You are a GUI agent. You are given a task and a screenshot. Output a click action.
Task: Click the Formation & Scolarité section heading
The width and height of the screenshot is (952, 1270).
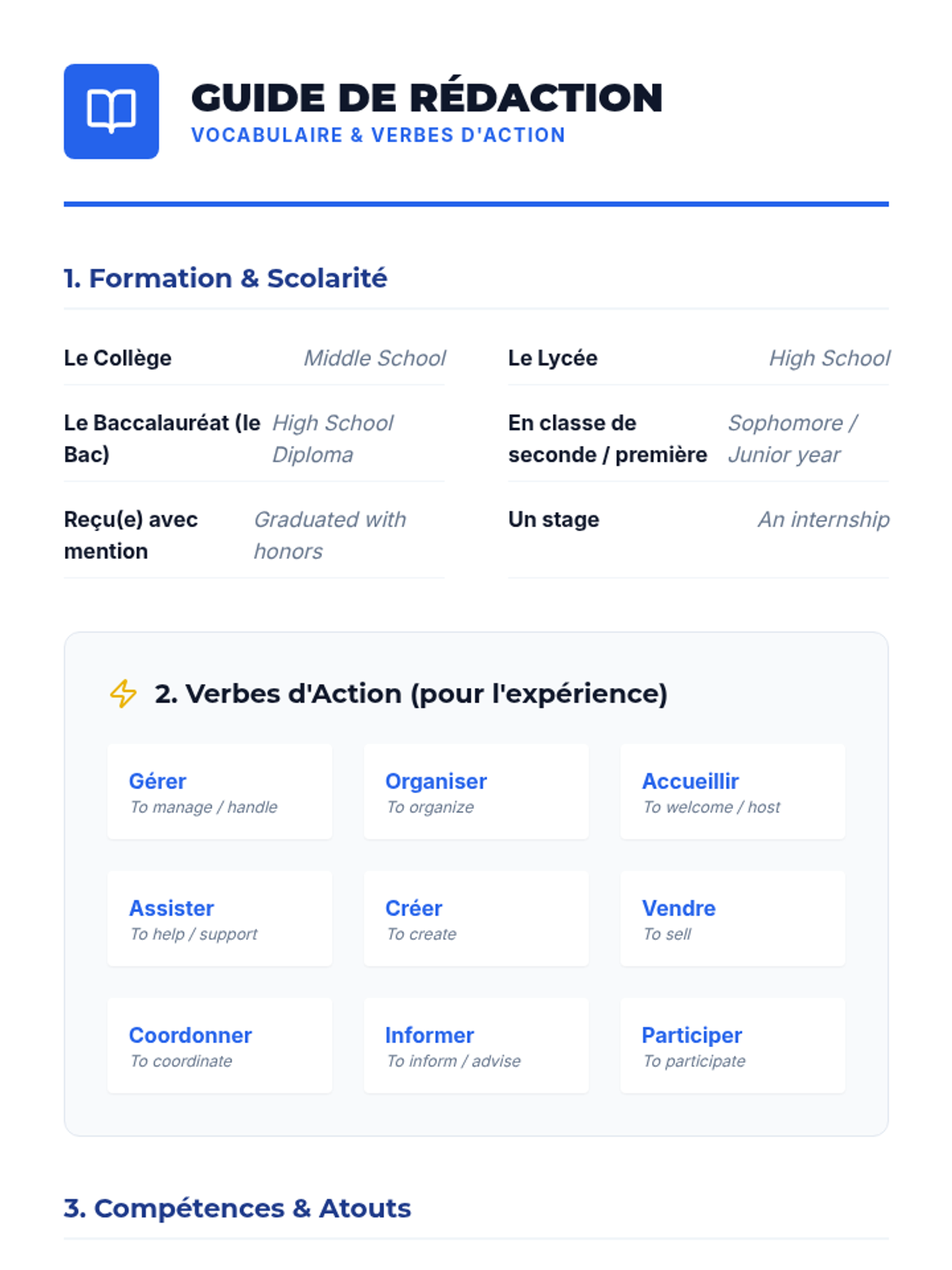(226, 279)
